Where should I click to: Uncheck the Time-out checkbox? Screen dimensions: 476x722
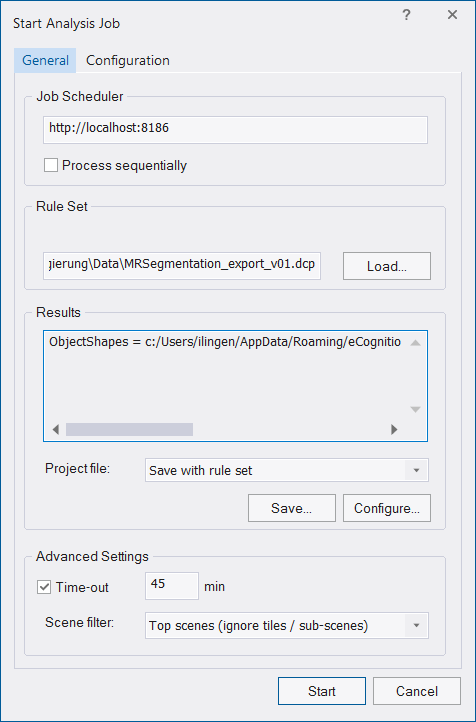pos(44,587)
